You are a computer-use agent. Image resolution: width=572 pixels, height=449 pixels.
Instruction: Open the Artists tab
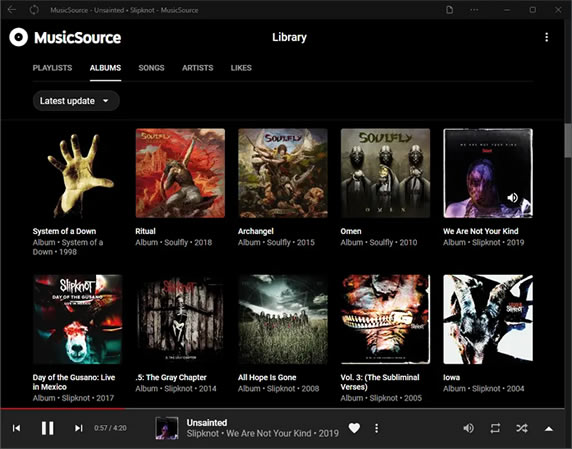198,68
